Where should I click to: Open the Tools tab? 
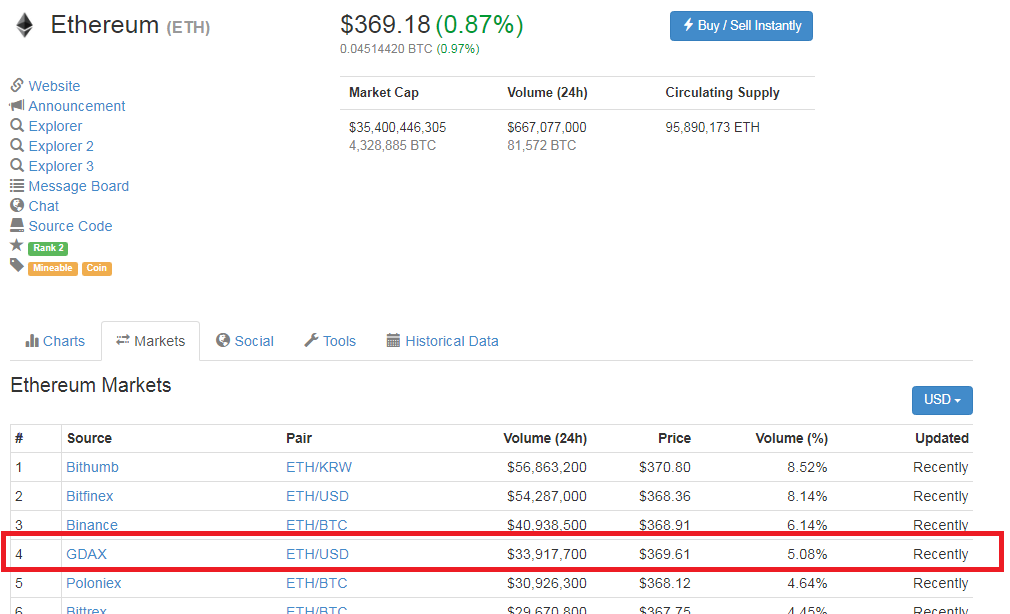click(x=330, y=341)
